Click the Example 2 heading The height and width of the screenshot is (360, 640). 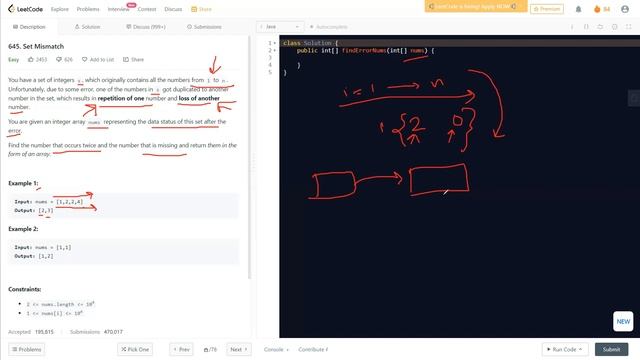[23, 229]
